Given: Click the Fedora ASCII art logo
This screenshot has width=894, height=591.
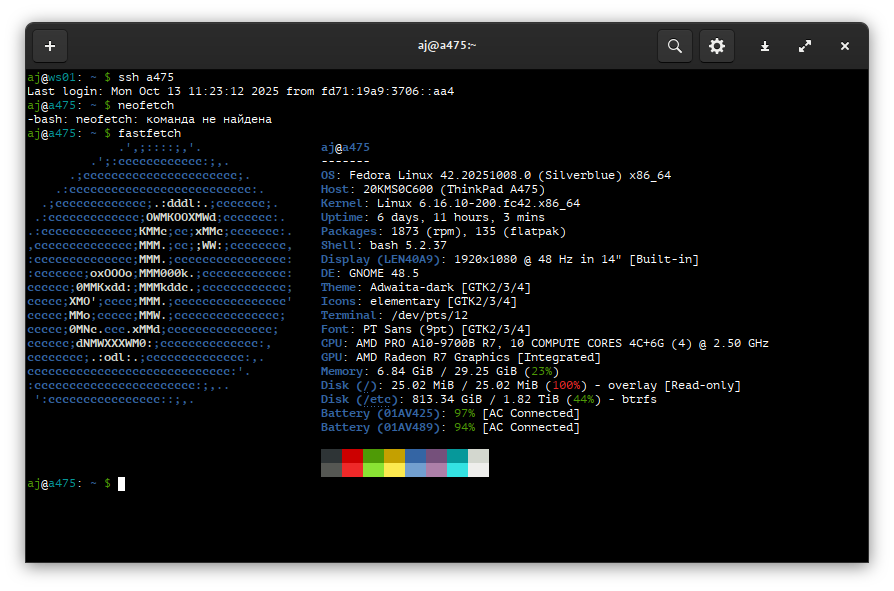Looking at the screenshot, I should 160,274.
